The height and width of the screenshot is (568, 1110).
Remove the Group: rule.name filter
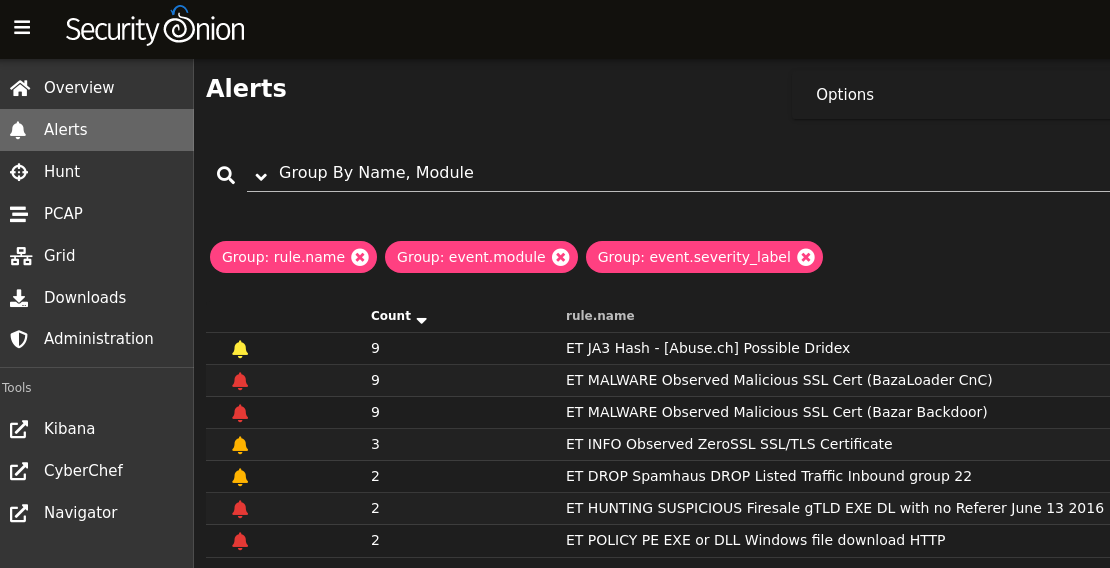[x=360, y=257]
